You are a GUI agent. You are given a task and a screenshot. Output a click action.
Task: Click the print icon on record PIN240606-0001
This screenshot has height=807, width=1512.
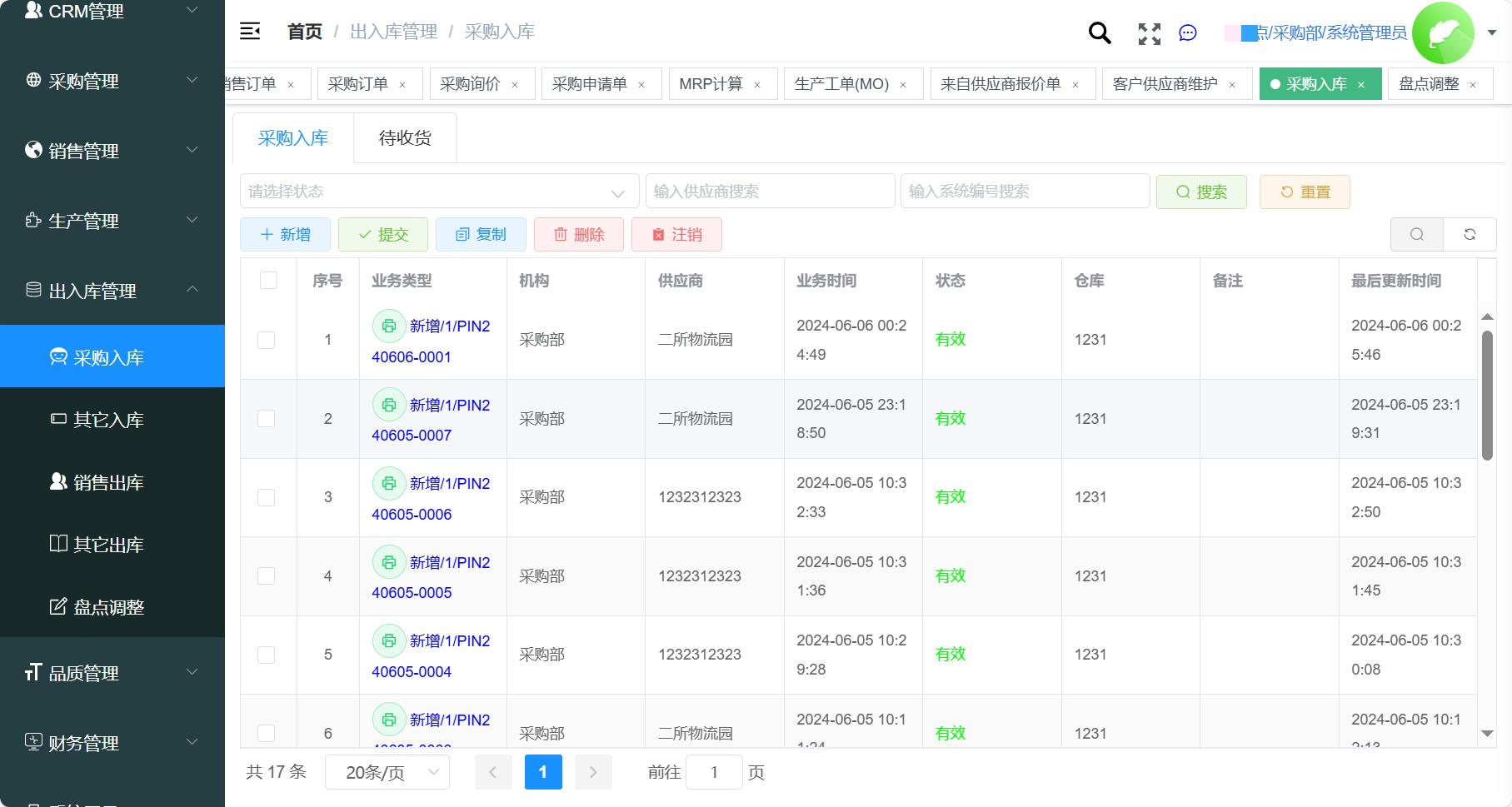[x=389, y=326]
